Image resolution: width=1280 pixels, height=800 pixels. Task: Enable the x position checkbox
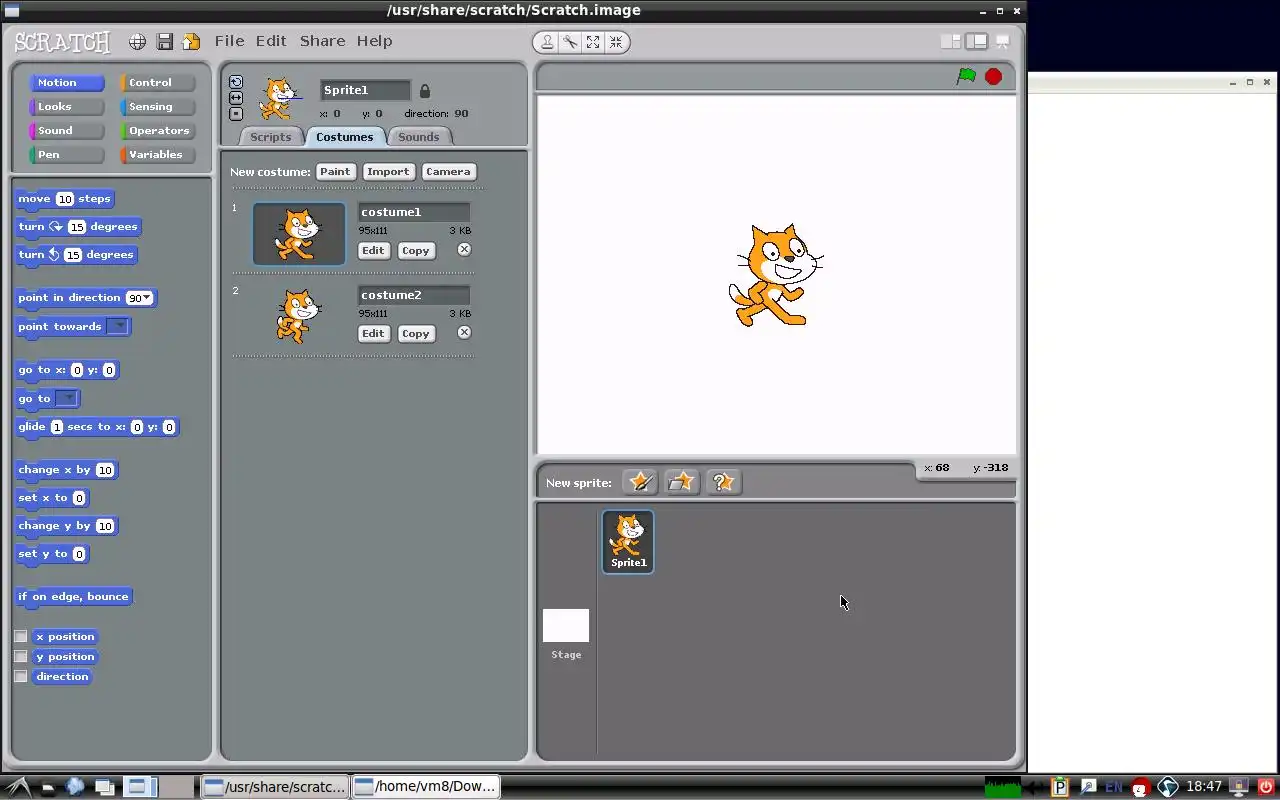(x=21, y=637)
